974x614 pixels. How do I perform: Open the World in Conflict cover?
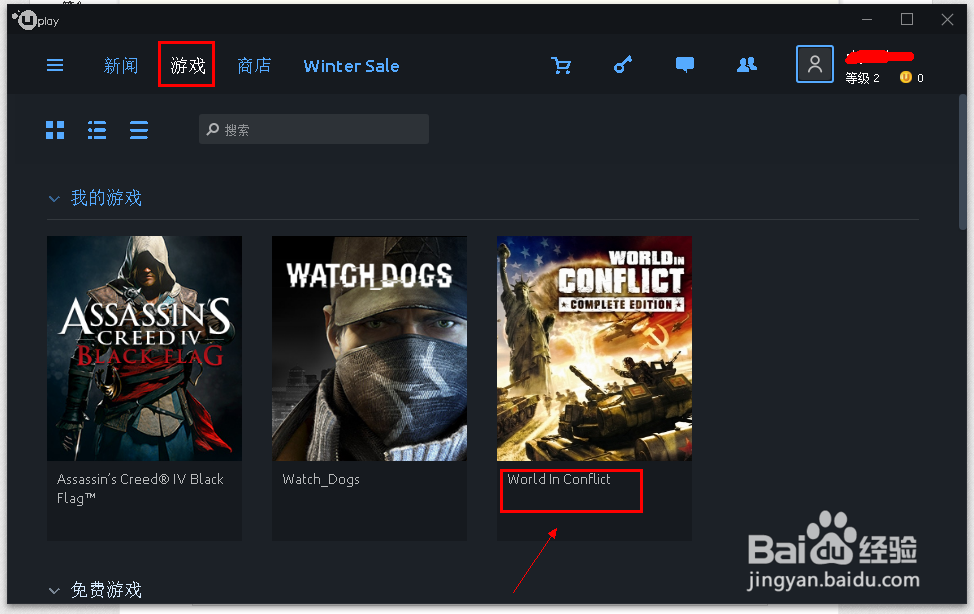coord(594,348)
